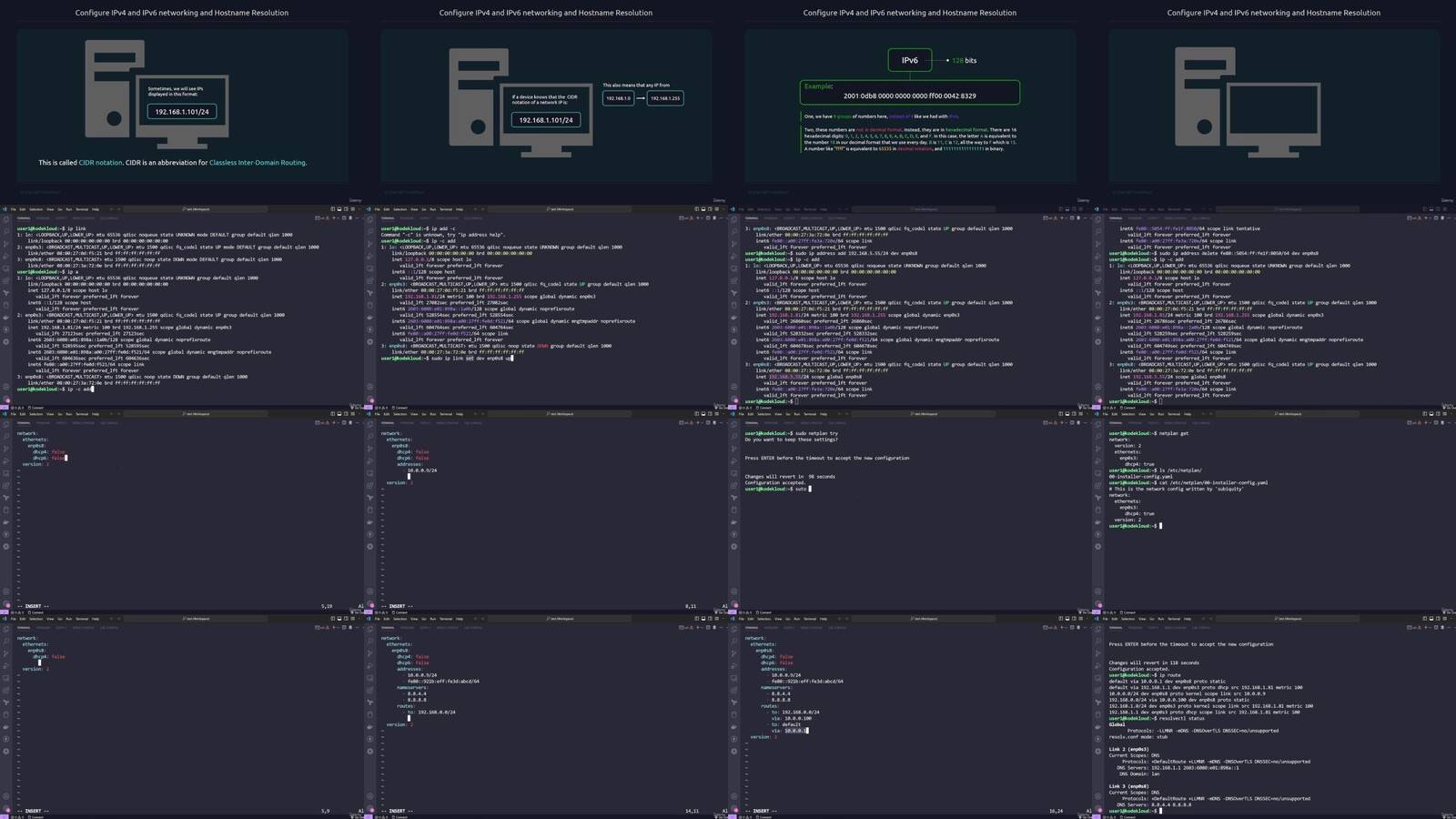The width and height of the screenshot is (1456, 819).
Task: Toggle Panel layout button in 'ip link' window
Action: pyautogui.click(x=339, y=209)
